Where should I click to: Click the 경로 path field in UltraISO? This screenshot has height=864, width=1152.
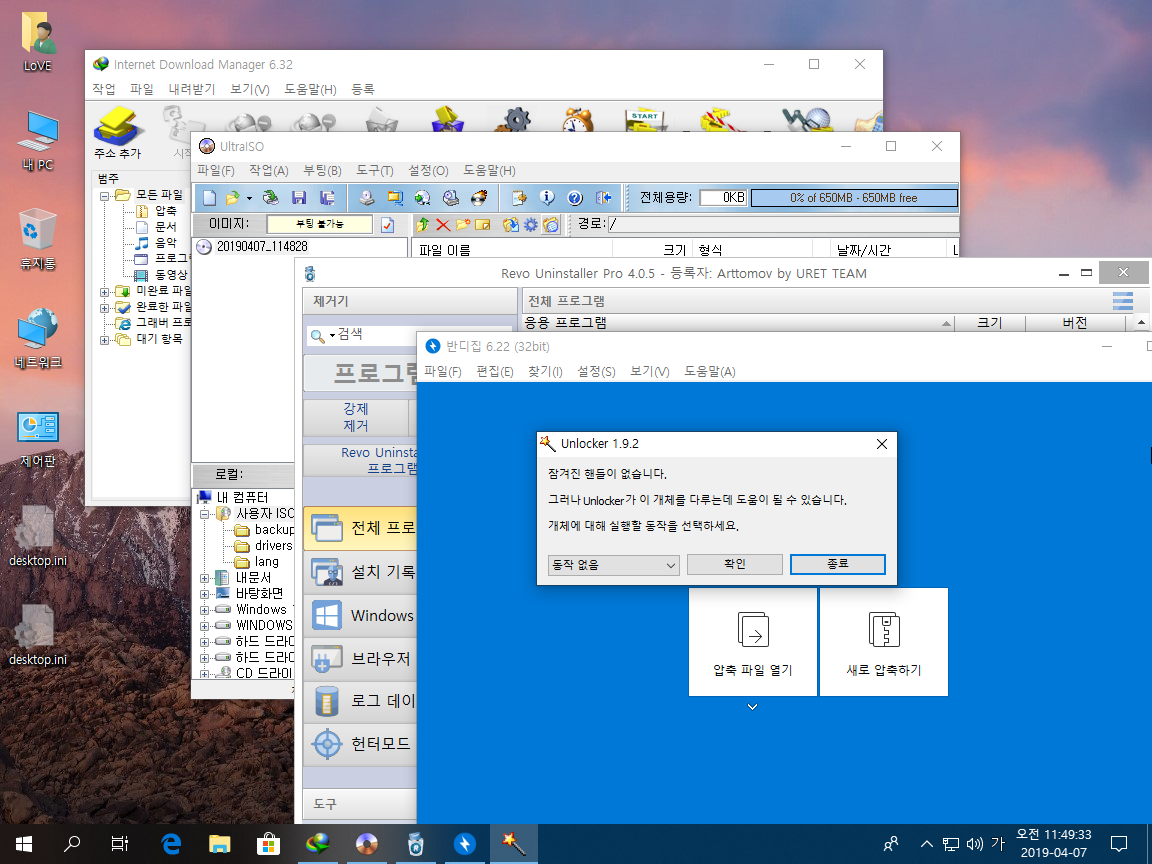(x=783, y=224)
